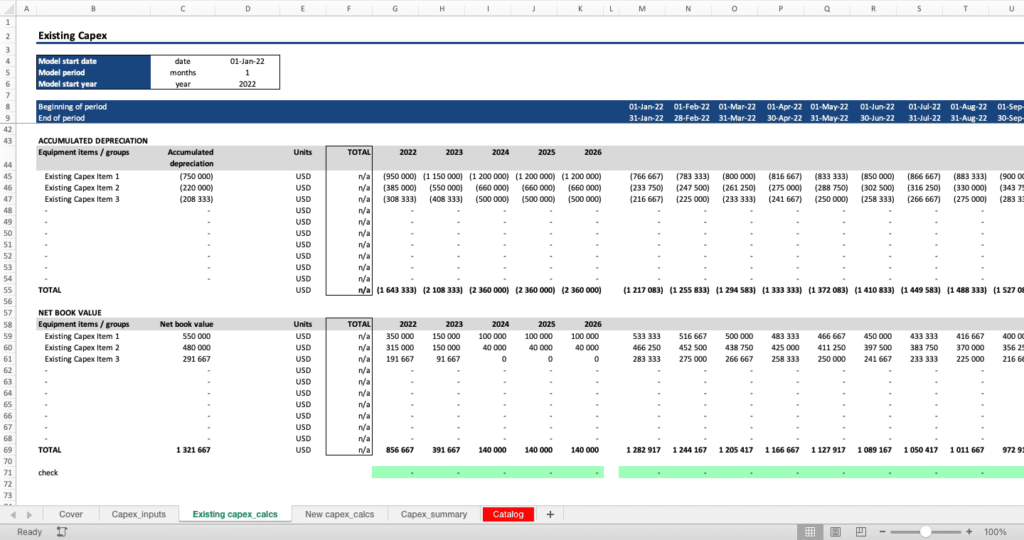
Task: Click the Normal view icon in status bar
Action: (x=812, y=532)
